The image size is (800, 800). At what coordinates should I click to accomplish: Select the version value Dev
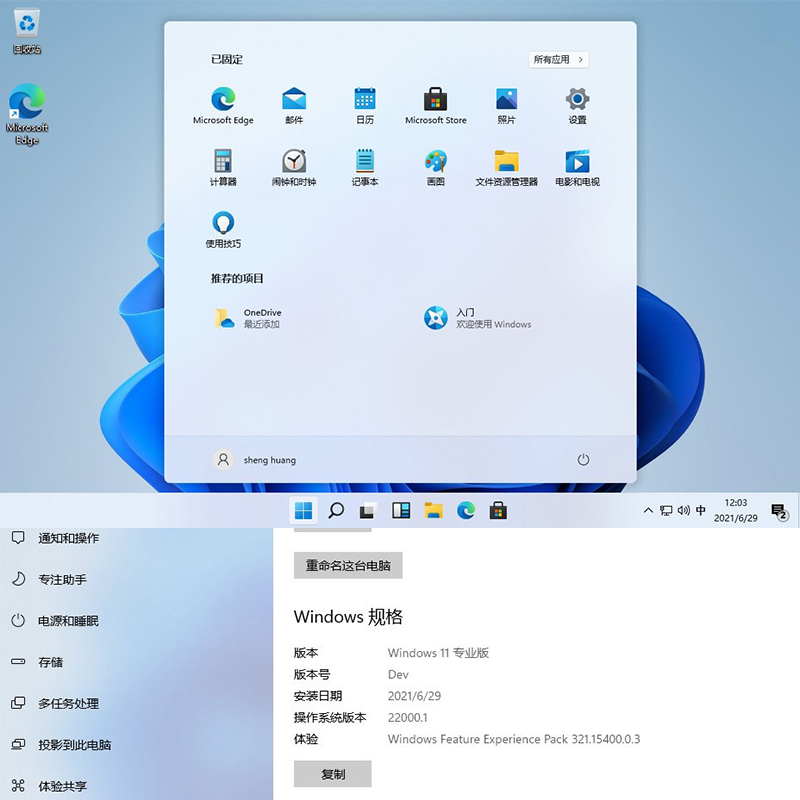tap(398, 674)
